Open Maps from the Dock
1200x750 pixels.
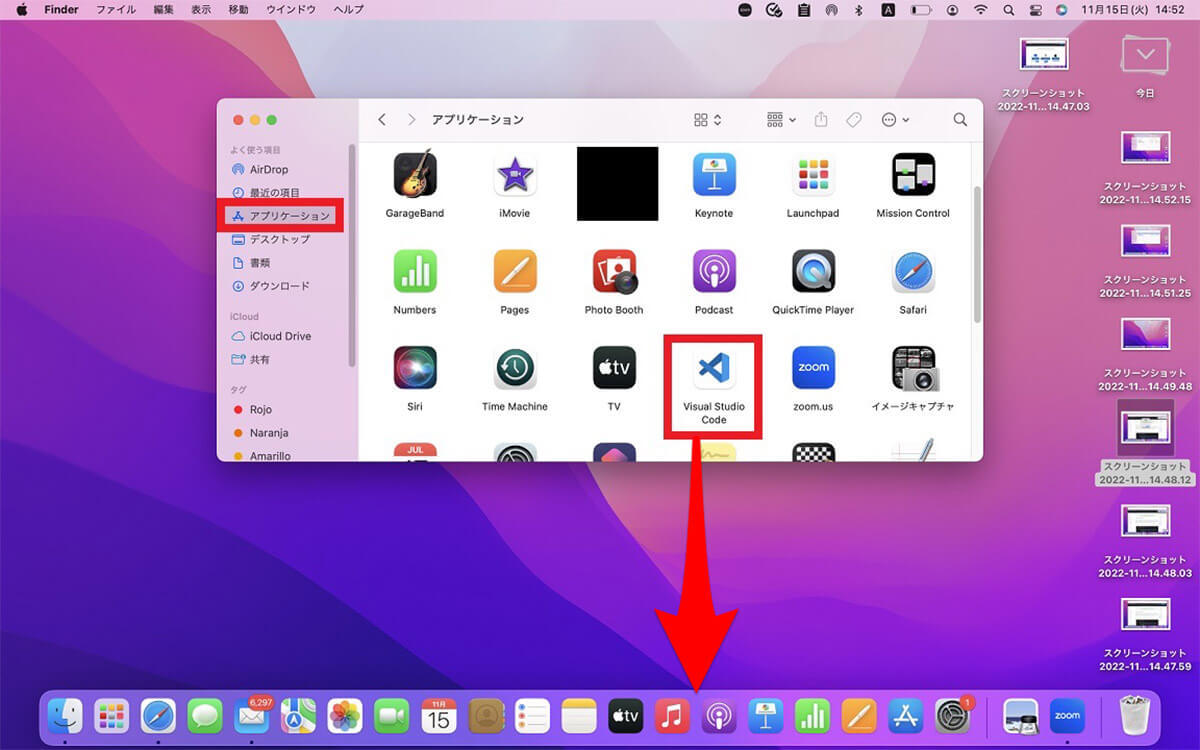(x=298, y=716)
